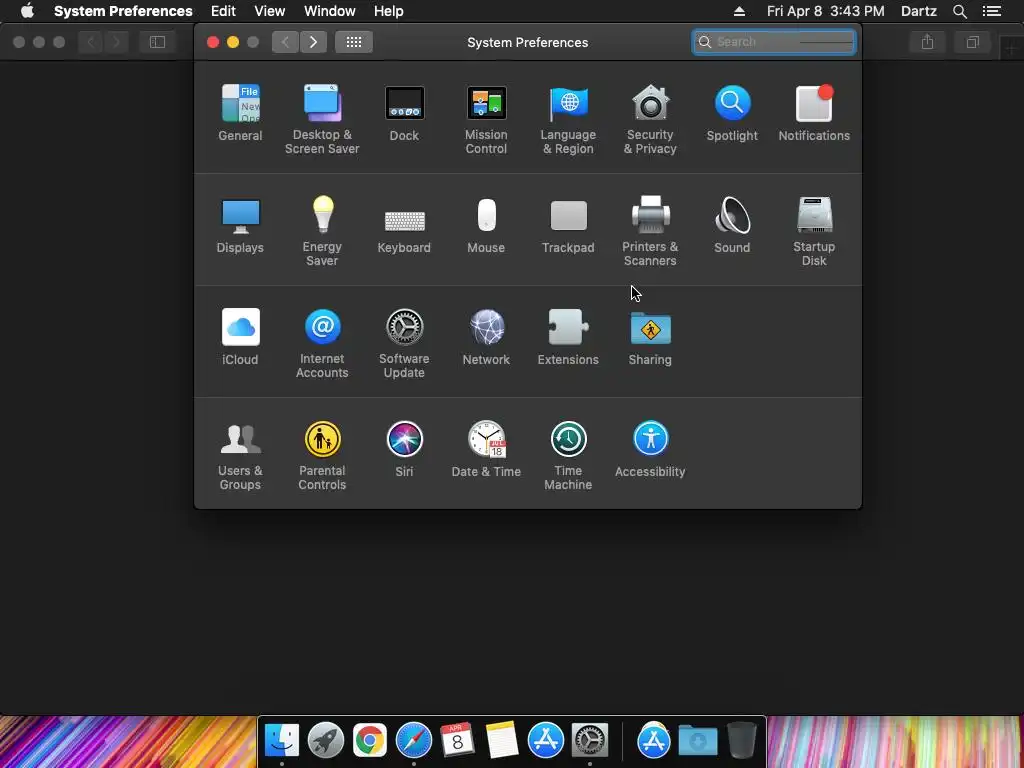The image size is (1024, 768).
Task: Open the blue App Store icon in the Dock
Action: pyautogui.click(x=545, y=740)
